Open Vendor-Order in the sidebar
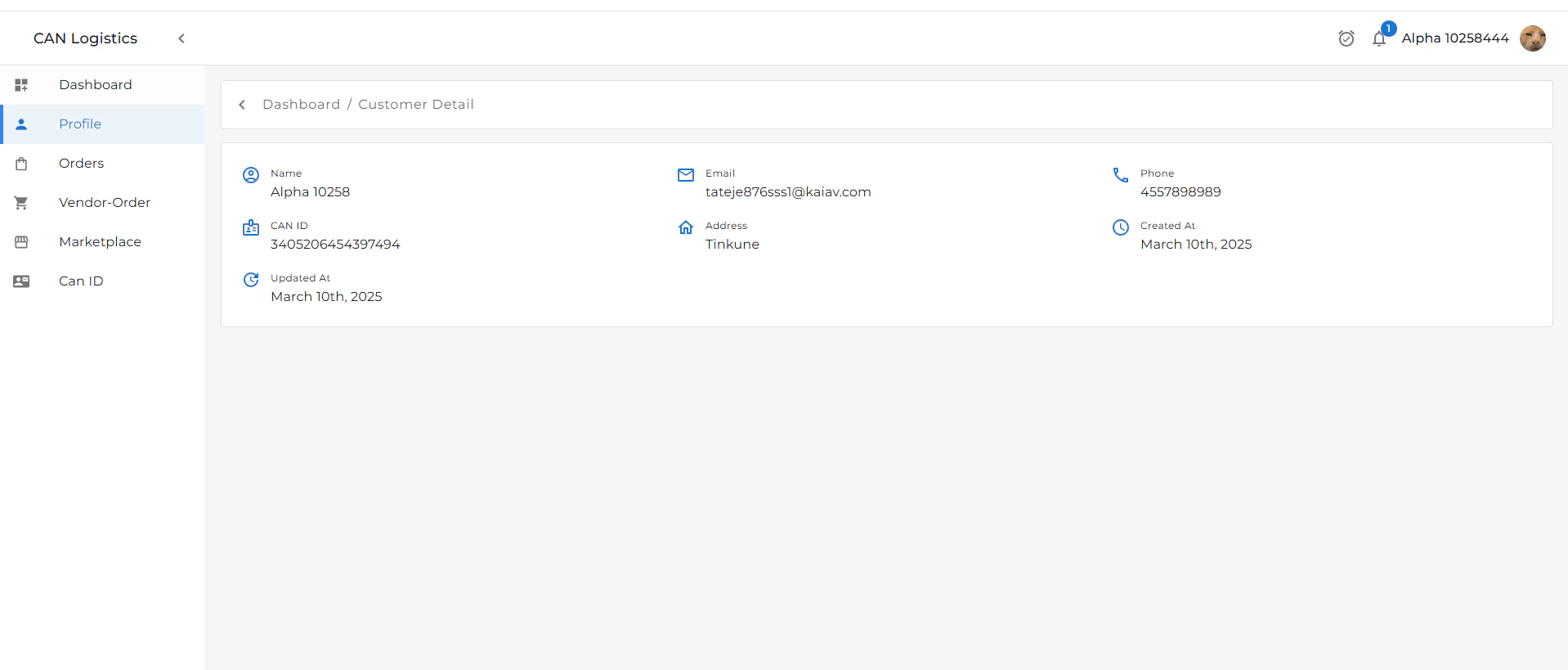This screenshot has width=1568, height=670. pos(102,203)
